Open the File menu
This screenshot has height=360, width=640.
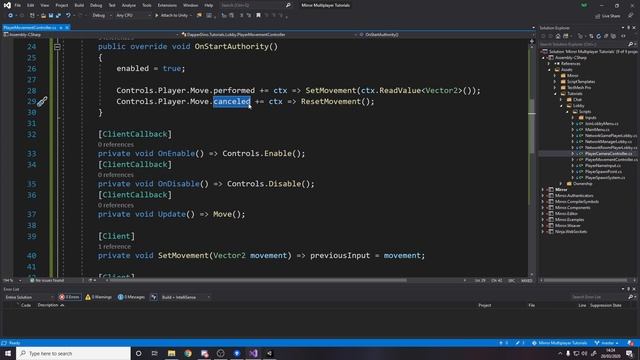tap(18, 5)
